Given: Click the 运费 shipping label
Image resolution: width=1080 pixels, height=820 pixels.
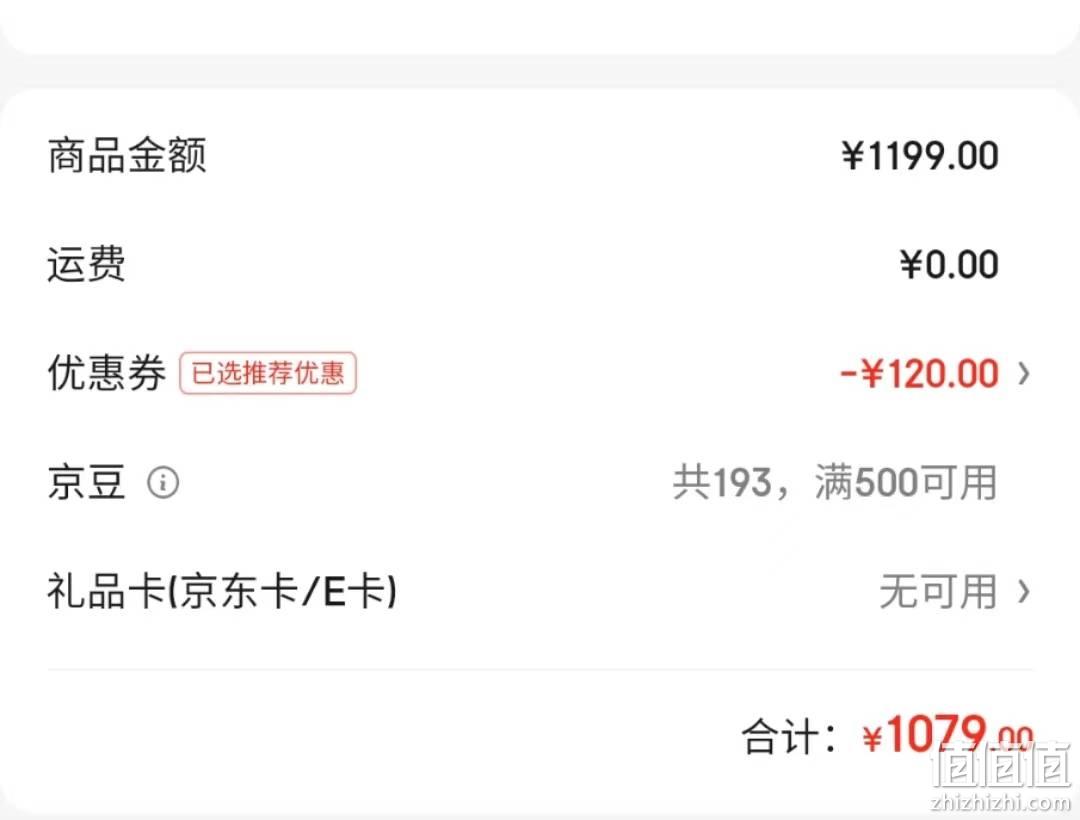Looking at the screenshot, I should tap(86, 264).
